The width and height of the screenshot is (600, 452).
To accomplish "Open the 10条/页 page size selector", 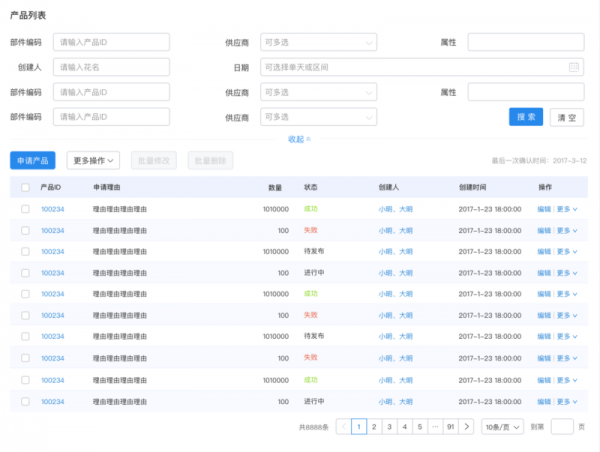I will [502, 426].
